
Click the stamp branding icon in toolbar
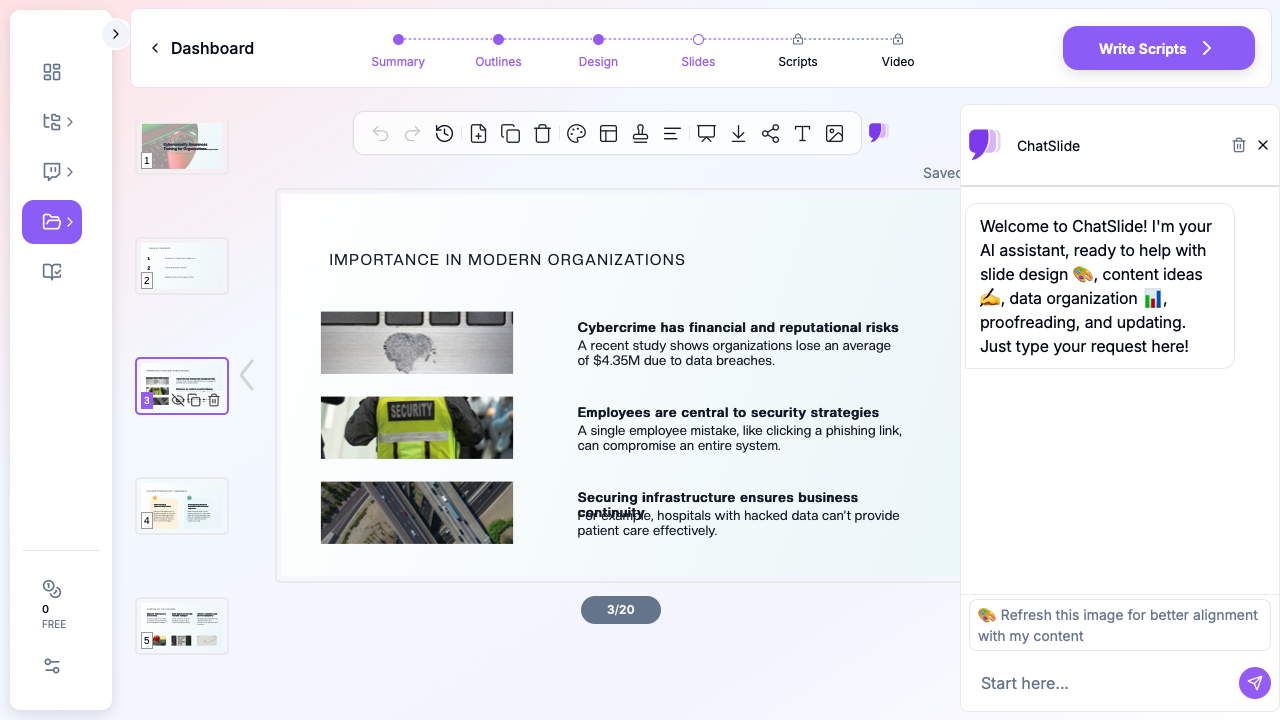tap(641, 134)
